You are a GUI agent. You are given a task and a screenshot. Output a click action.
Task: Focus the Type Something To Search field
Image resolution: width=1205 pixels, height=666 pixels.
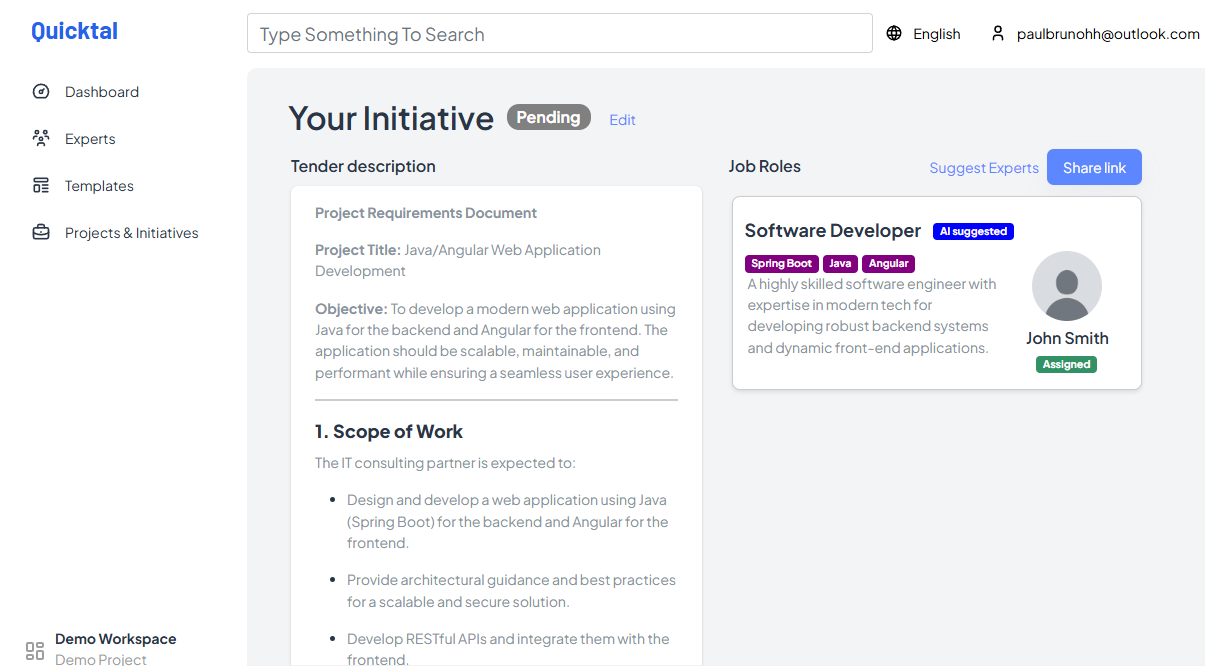[559, 34]
